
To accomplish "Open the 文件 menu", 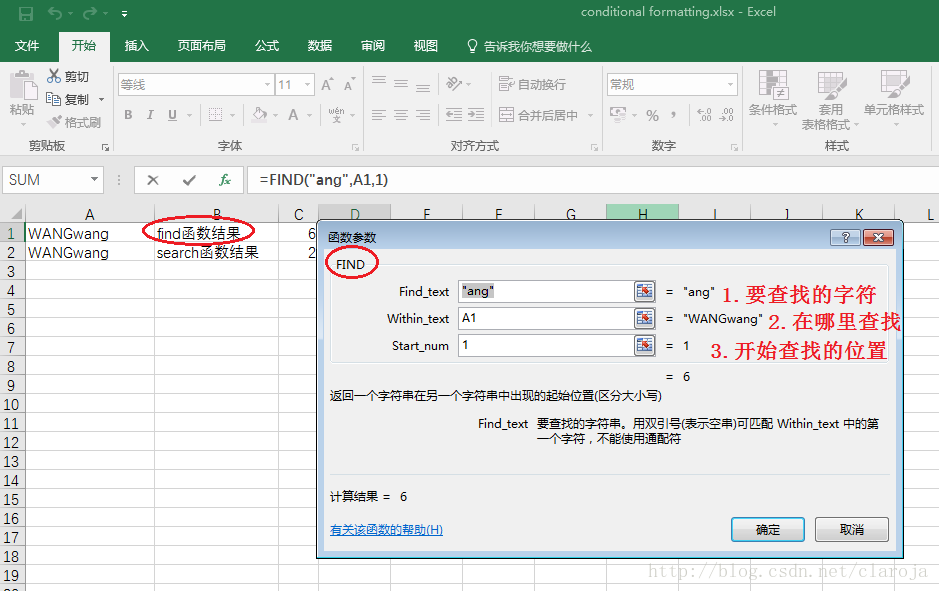I will [x=27, y=46].
